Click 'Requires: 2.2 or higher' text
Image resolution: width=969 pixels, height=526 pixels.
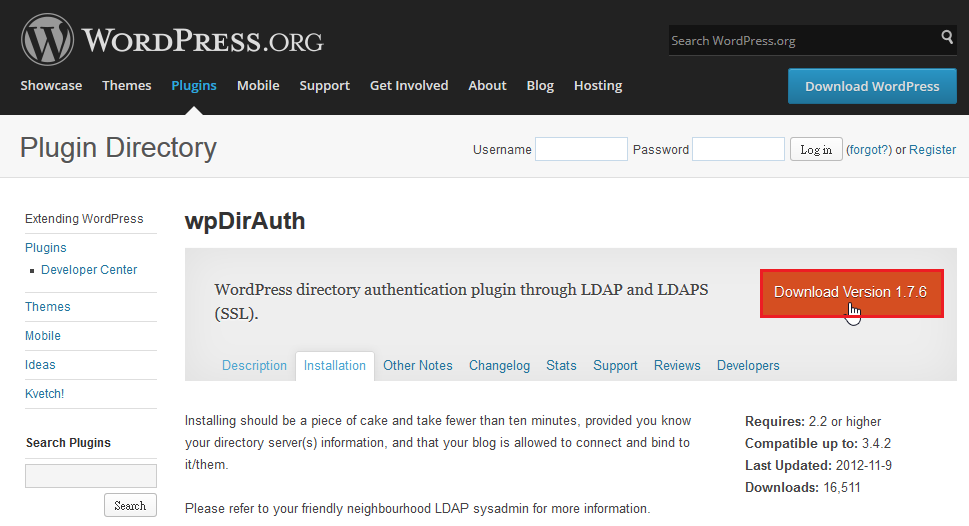click(x=813, y=421)
